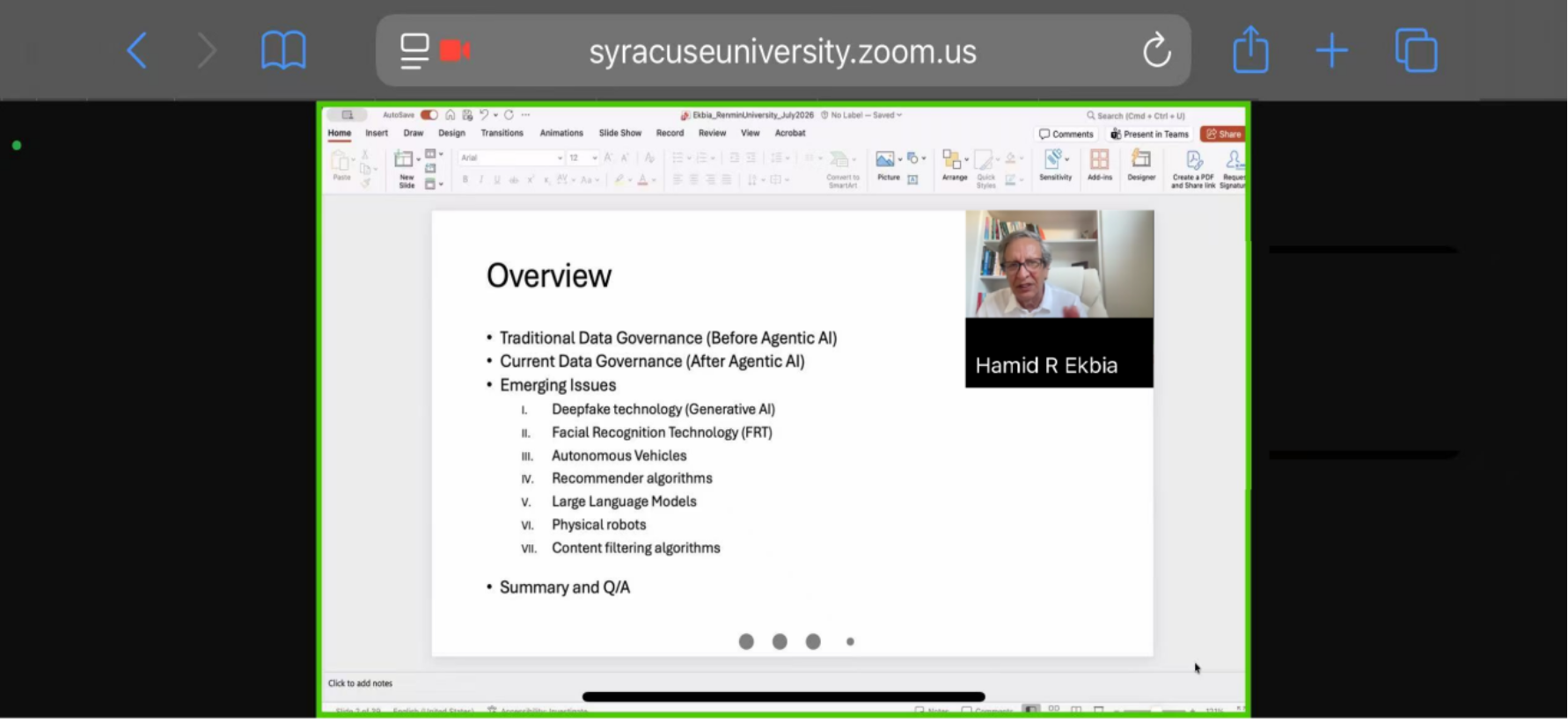The width and height of the screenshot is (1568, 722).
Task: Click the Safari bookmarks book icon
Action: [x=283, y=51]
